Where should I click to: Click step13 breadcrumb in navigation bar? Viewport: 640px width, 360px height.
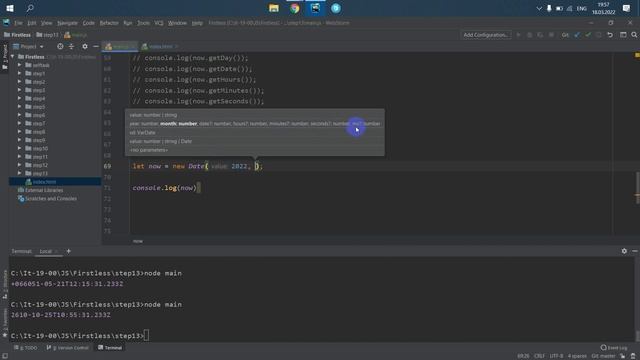[47, 35]
